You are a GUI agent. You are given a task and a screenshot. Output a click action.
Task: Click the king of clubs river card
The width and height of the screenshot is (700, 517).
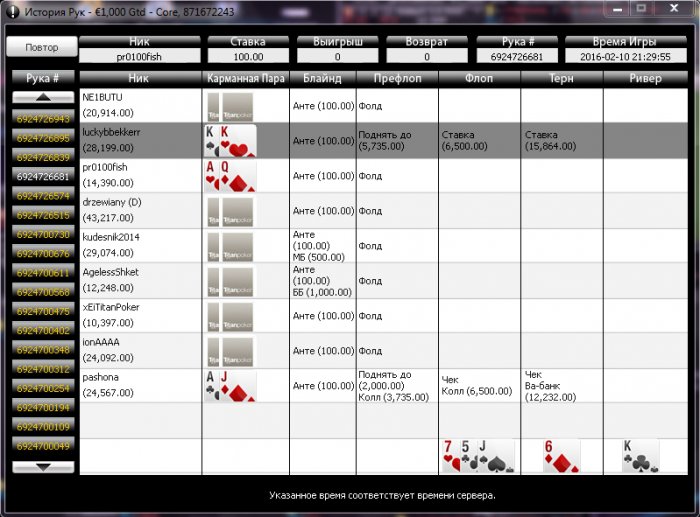(641, 456)
